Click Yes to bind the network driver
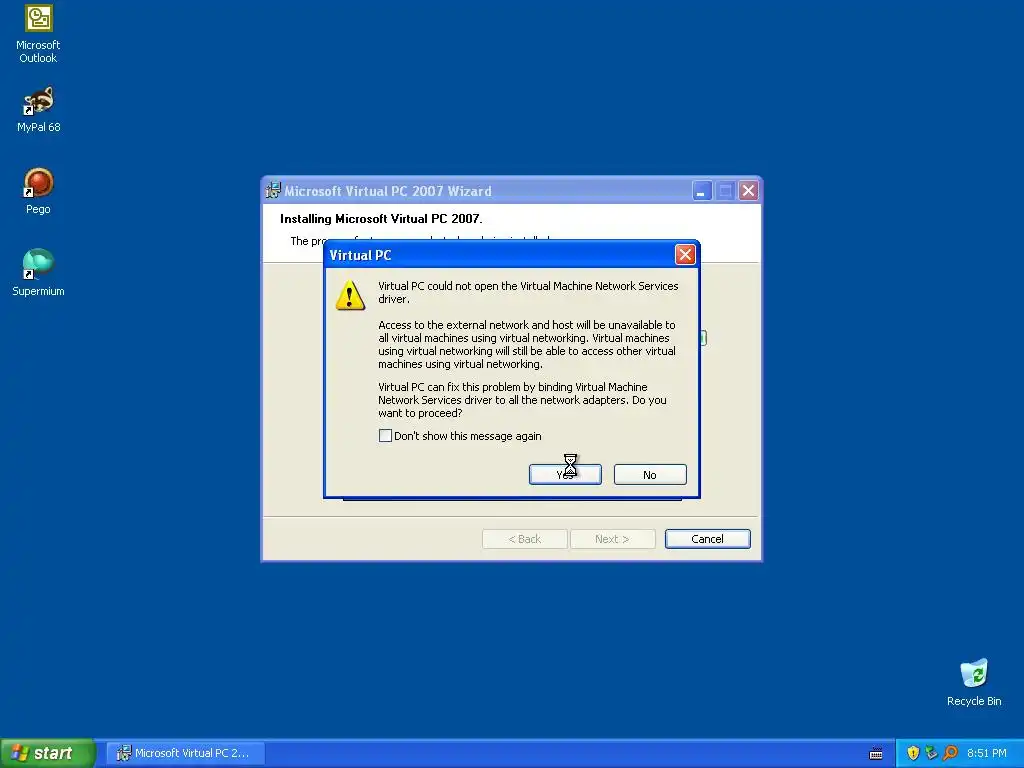The image size is (1024, 768). pos(565,475)
